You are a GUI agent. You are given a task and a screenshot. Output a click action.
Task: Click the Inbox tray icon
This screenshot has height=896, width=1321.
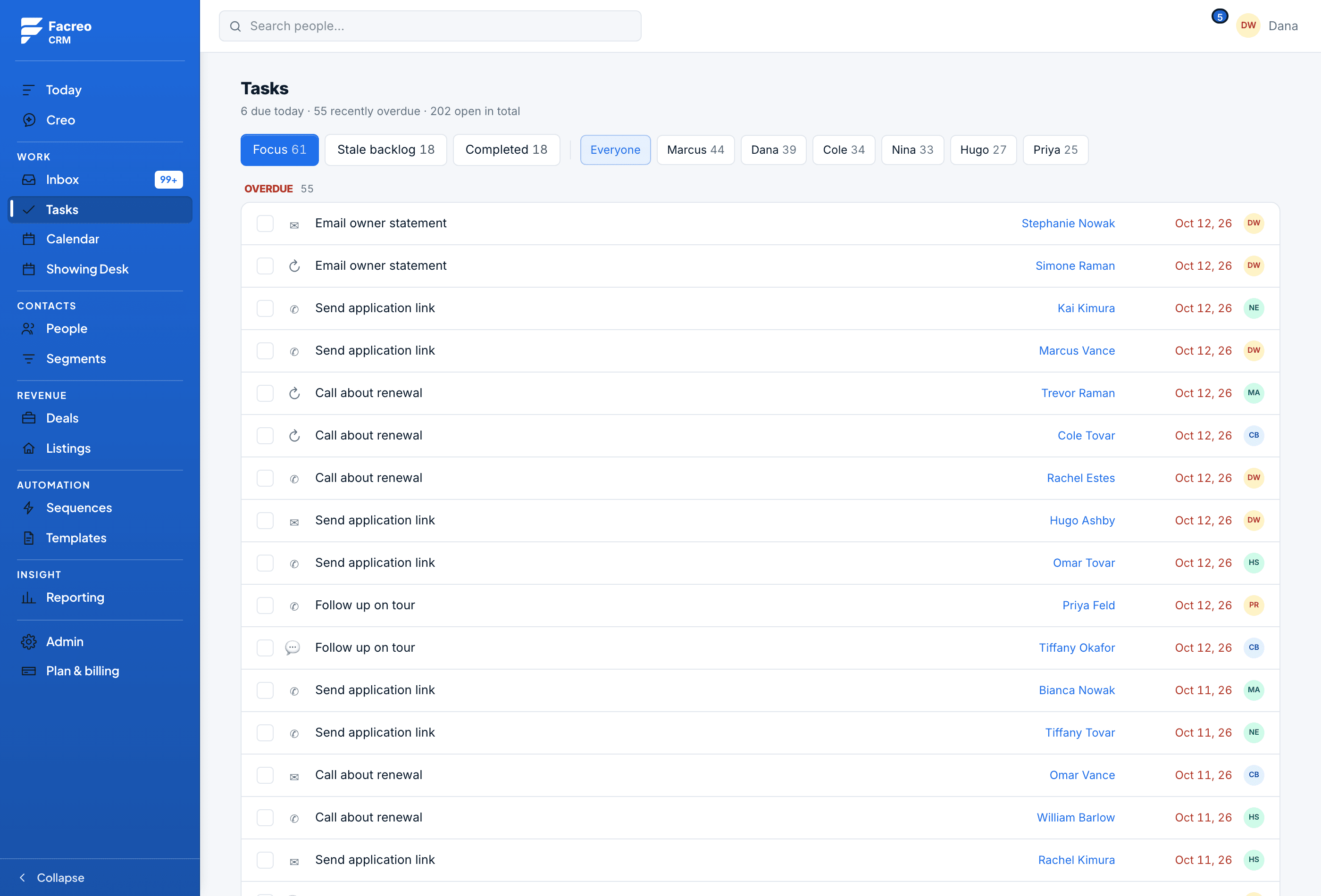click(28, 180)
